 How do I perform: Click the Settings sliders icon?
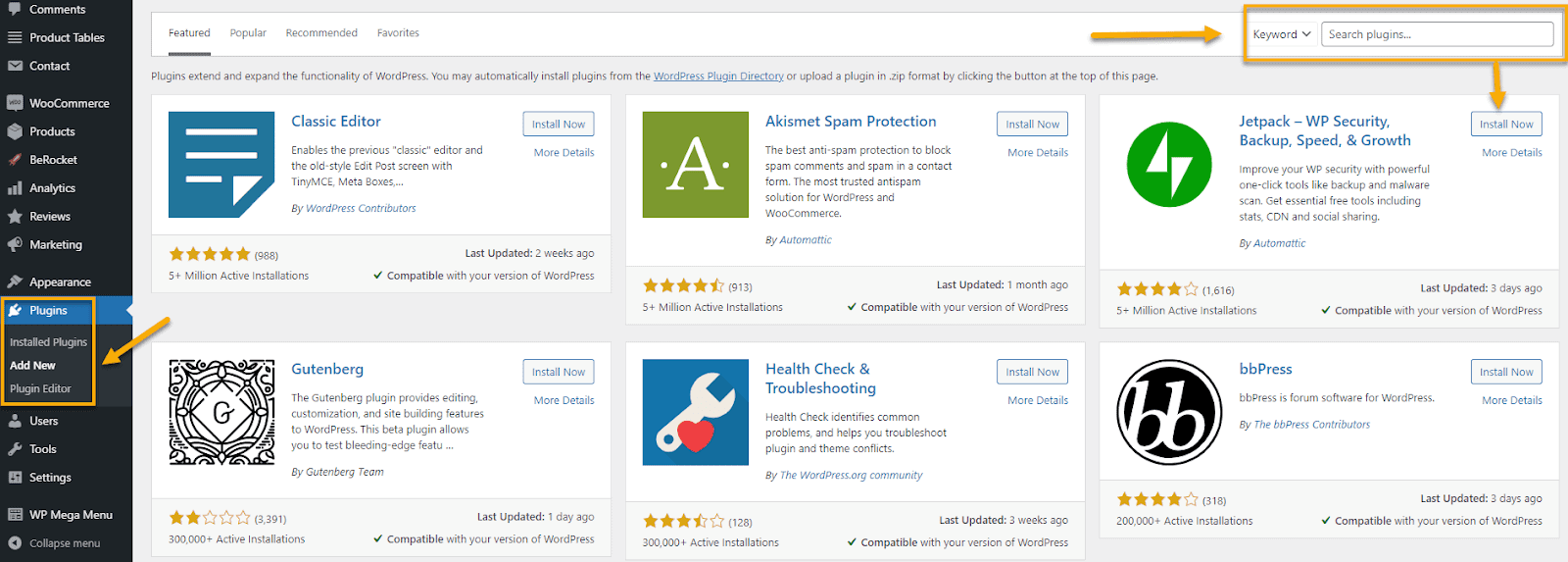pyautogui.click(x=15, y=478)
